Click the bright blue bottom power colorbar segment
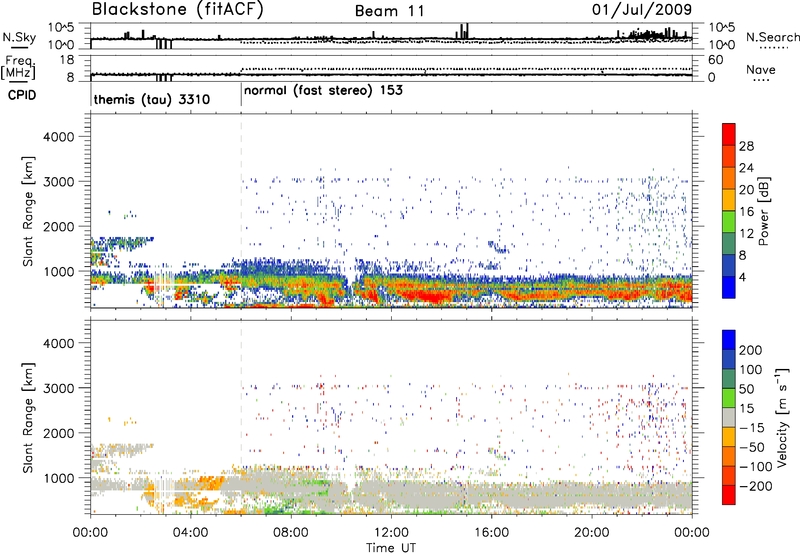The image size is (800, 554). [x=729, y=287]
